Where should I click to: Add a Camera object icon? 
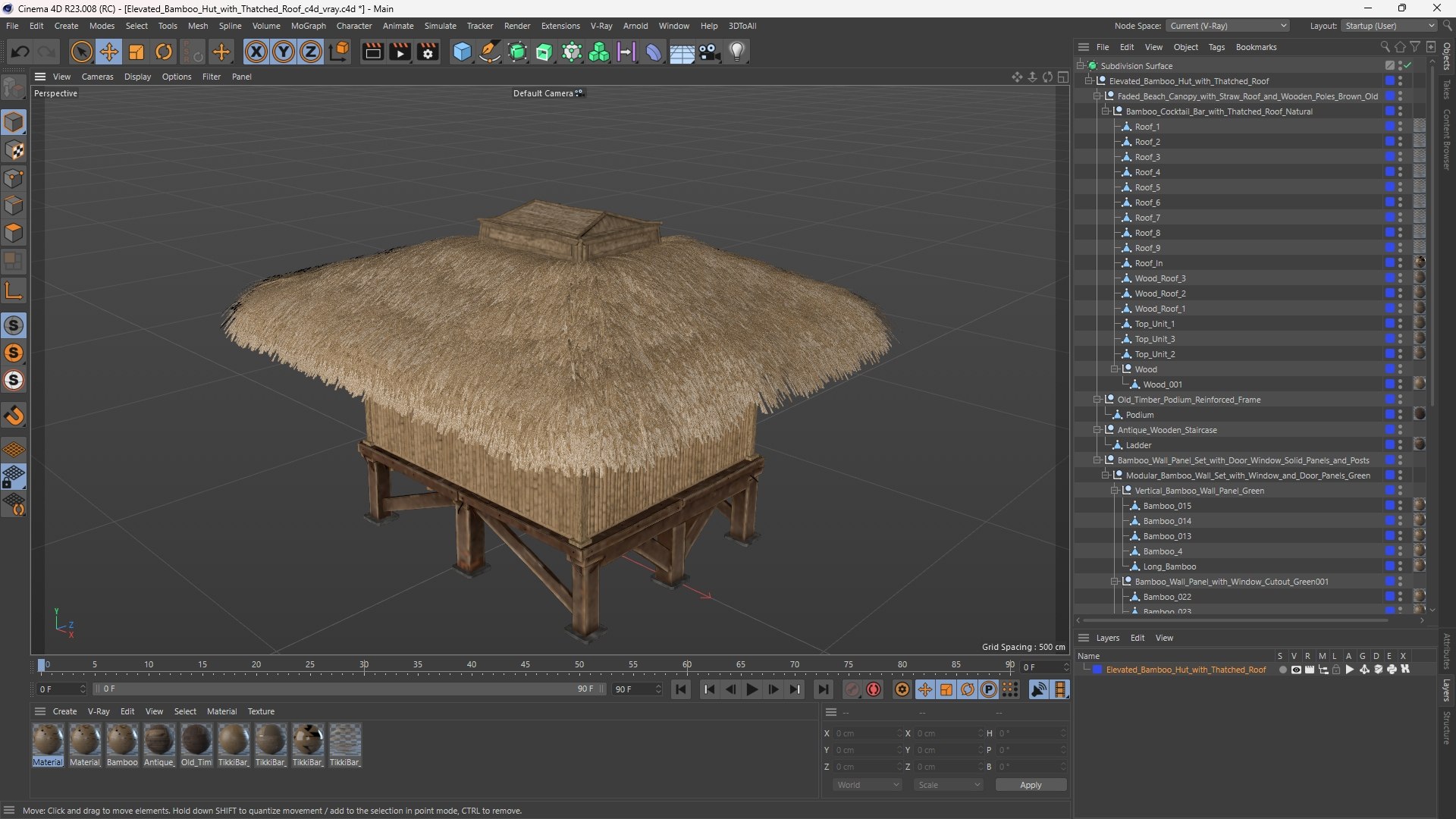(710, 52)
